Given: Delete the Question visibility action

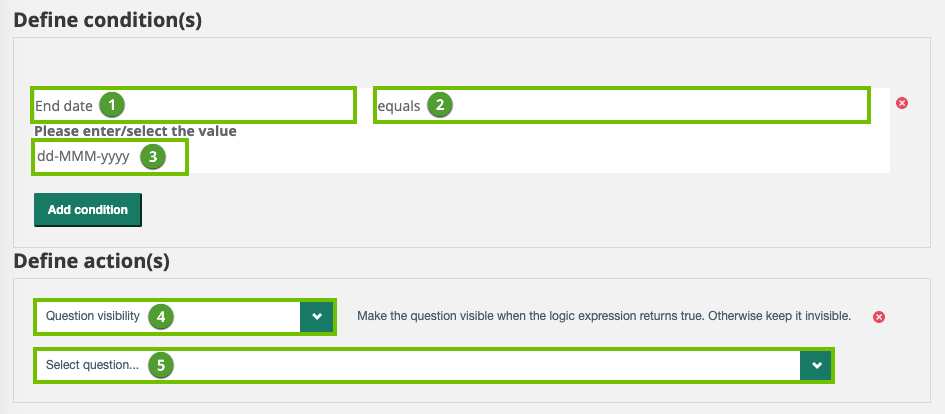Looking at the screenshot, I should click(x=879, y=317).
